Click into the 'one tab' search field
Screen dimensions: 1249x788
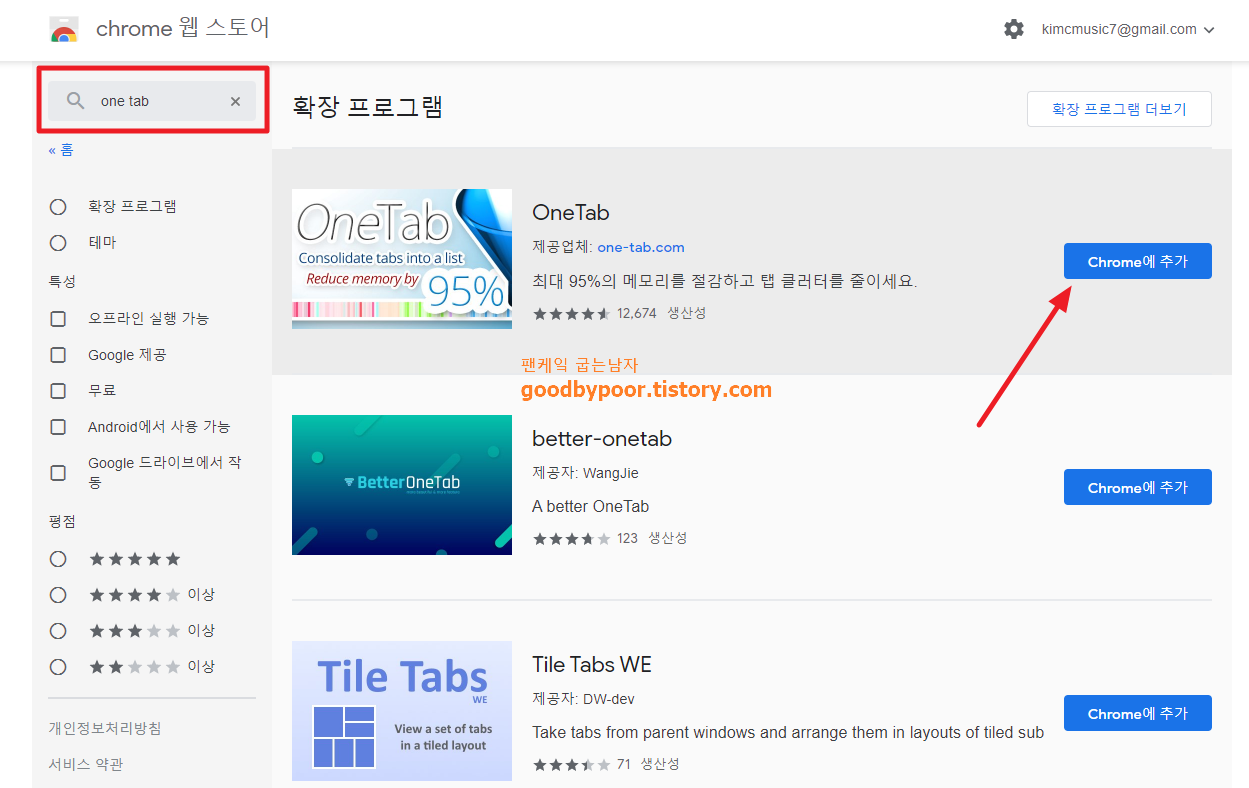(x=152, y=101)
